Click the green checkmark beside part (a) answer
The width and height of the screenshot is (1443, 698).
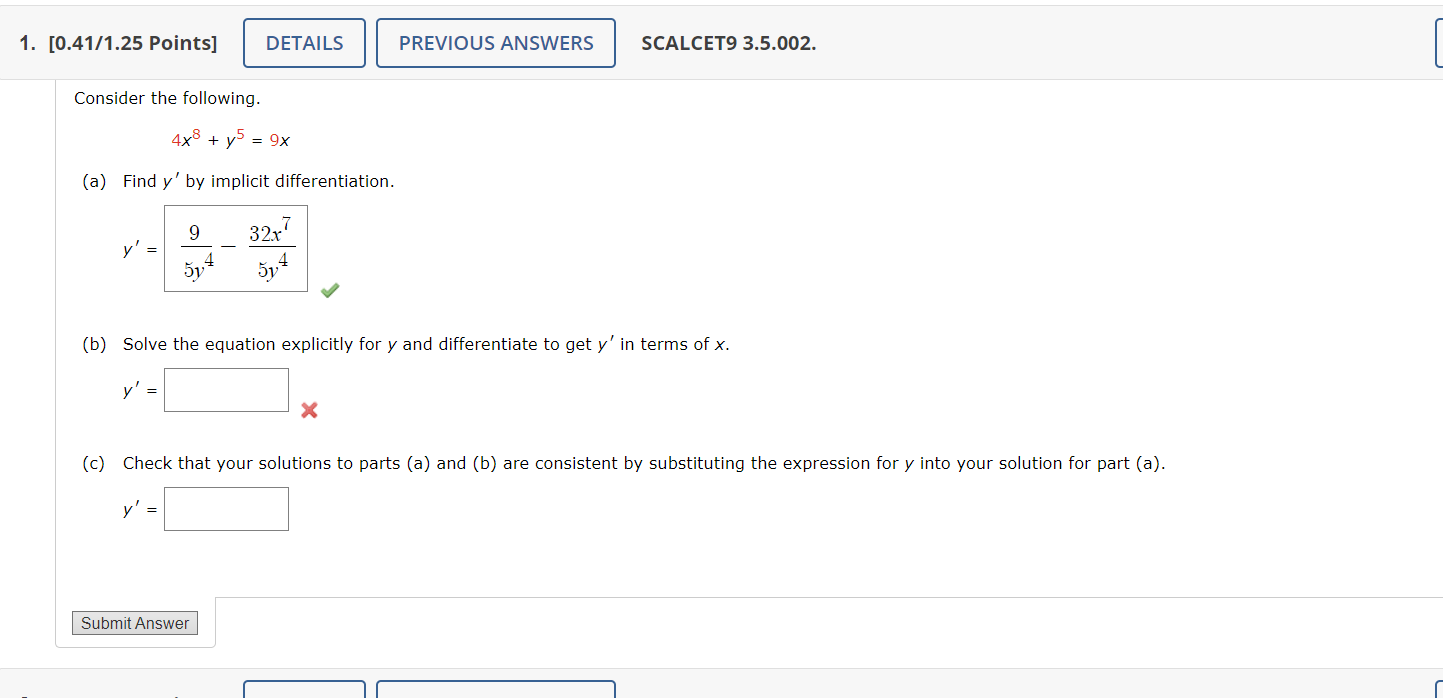329,289
